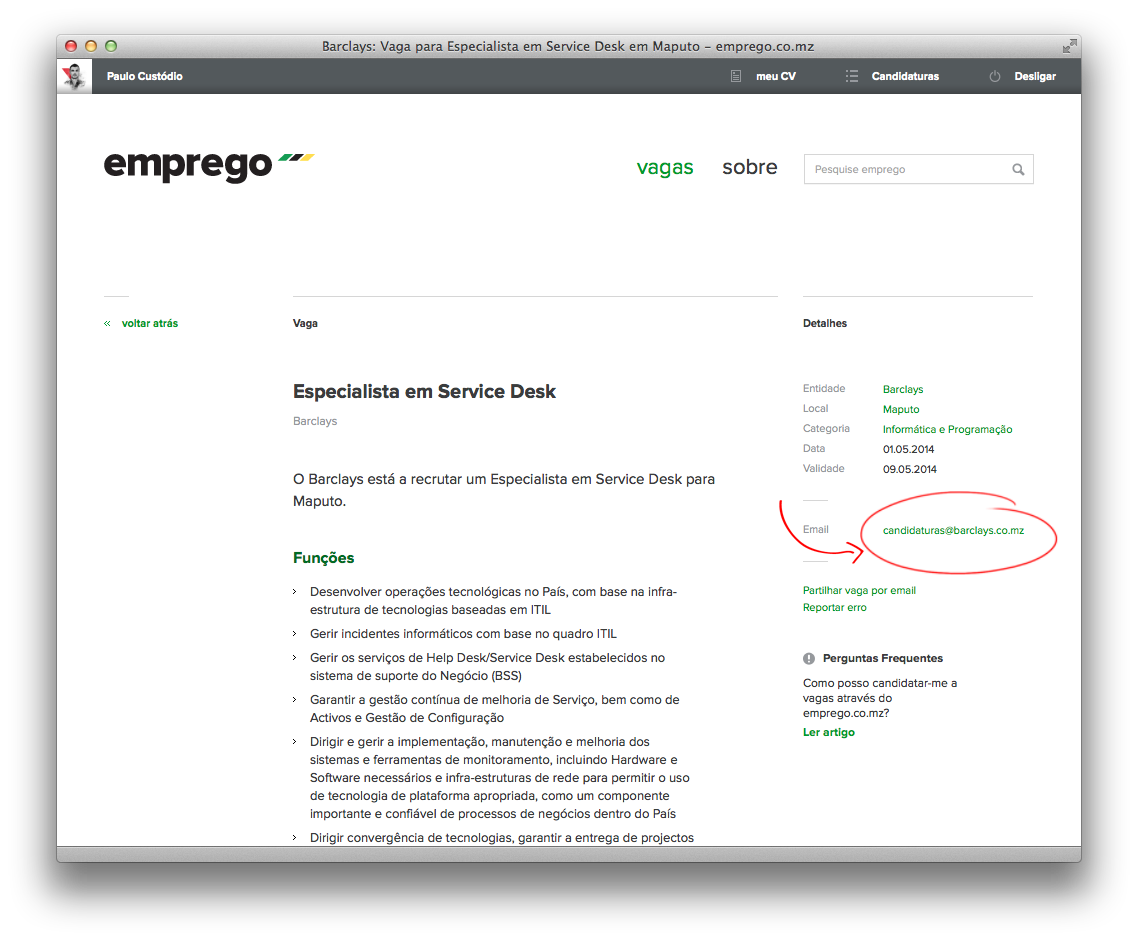Open Informática e Programação category link
This screenshot has height=941, width=1138.
click(947, 430)
